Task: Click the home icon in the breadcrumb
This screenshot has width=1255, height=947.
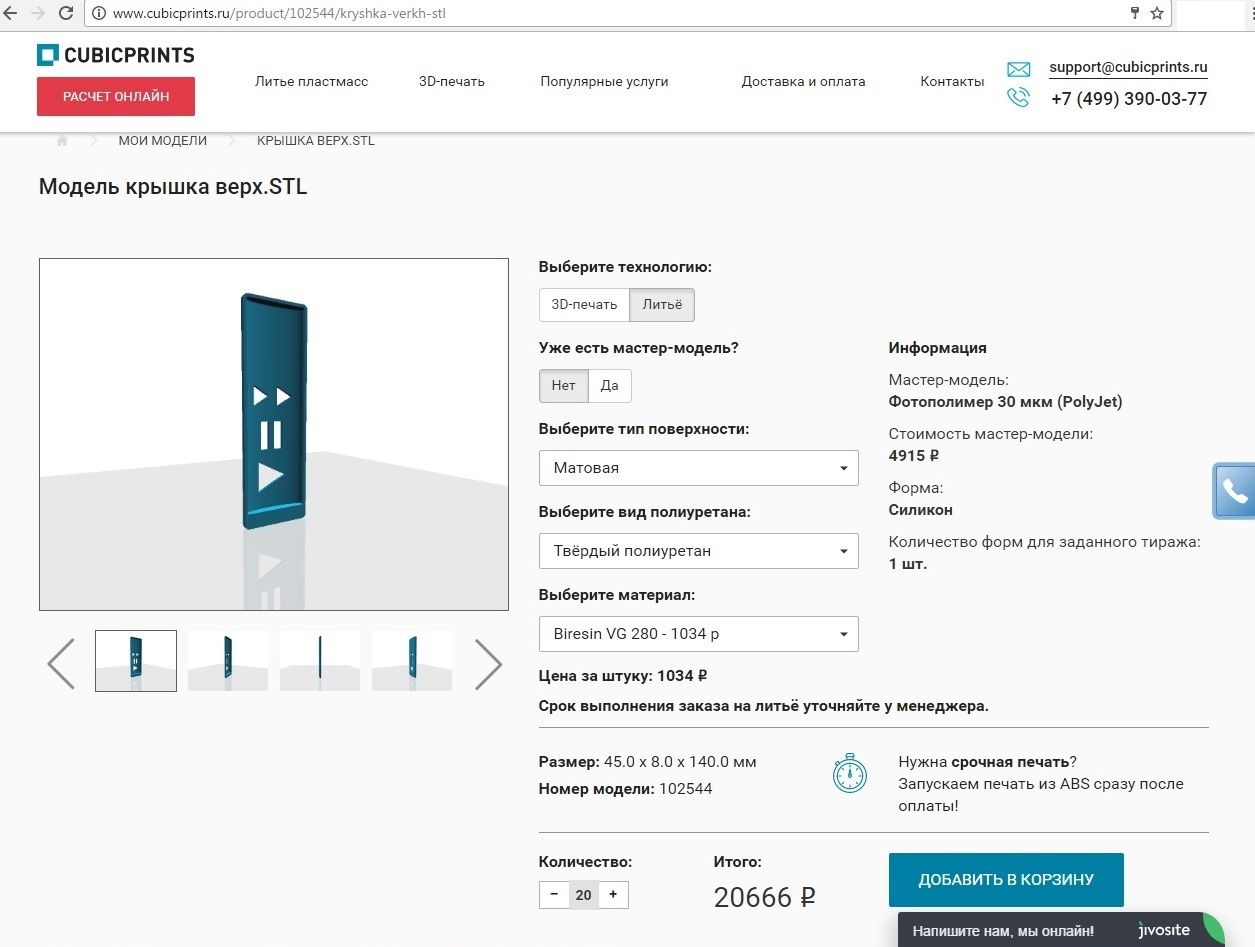Action: (61, 140)
